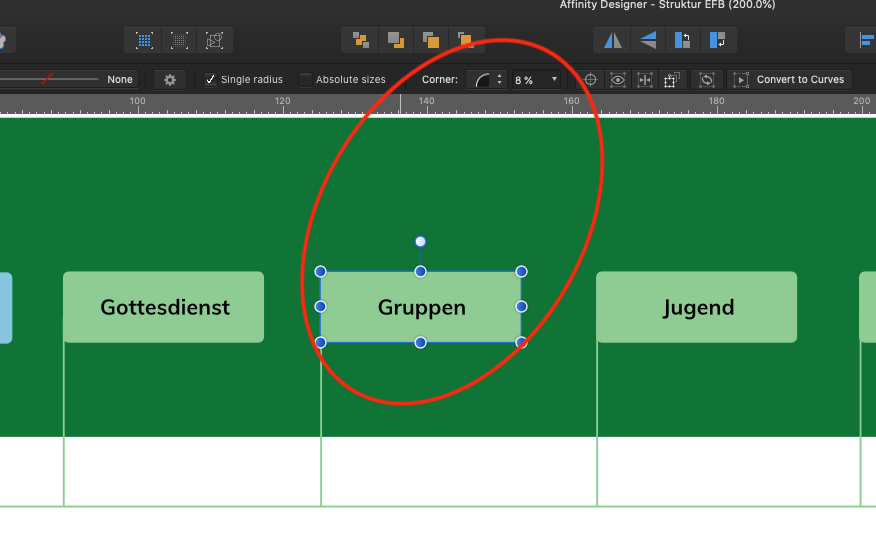The height and width of the screenshot is (545, 876).
Task: Click the left-middle selection handle
Action: click(x=320, y=307)
